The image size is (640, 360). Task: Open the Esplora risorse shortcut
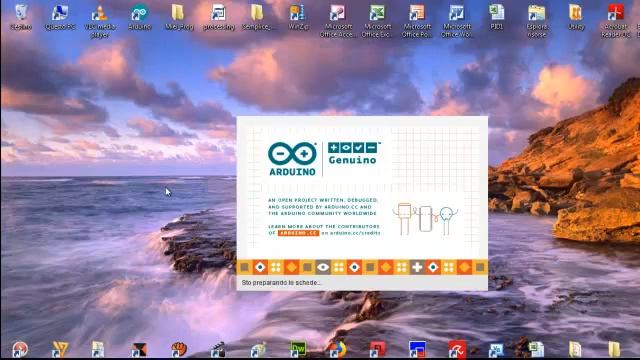[x=537, y=21]
